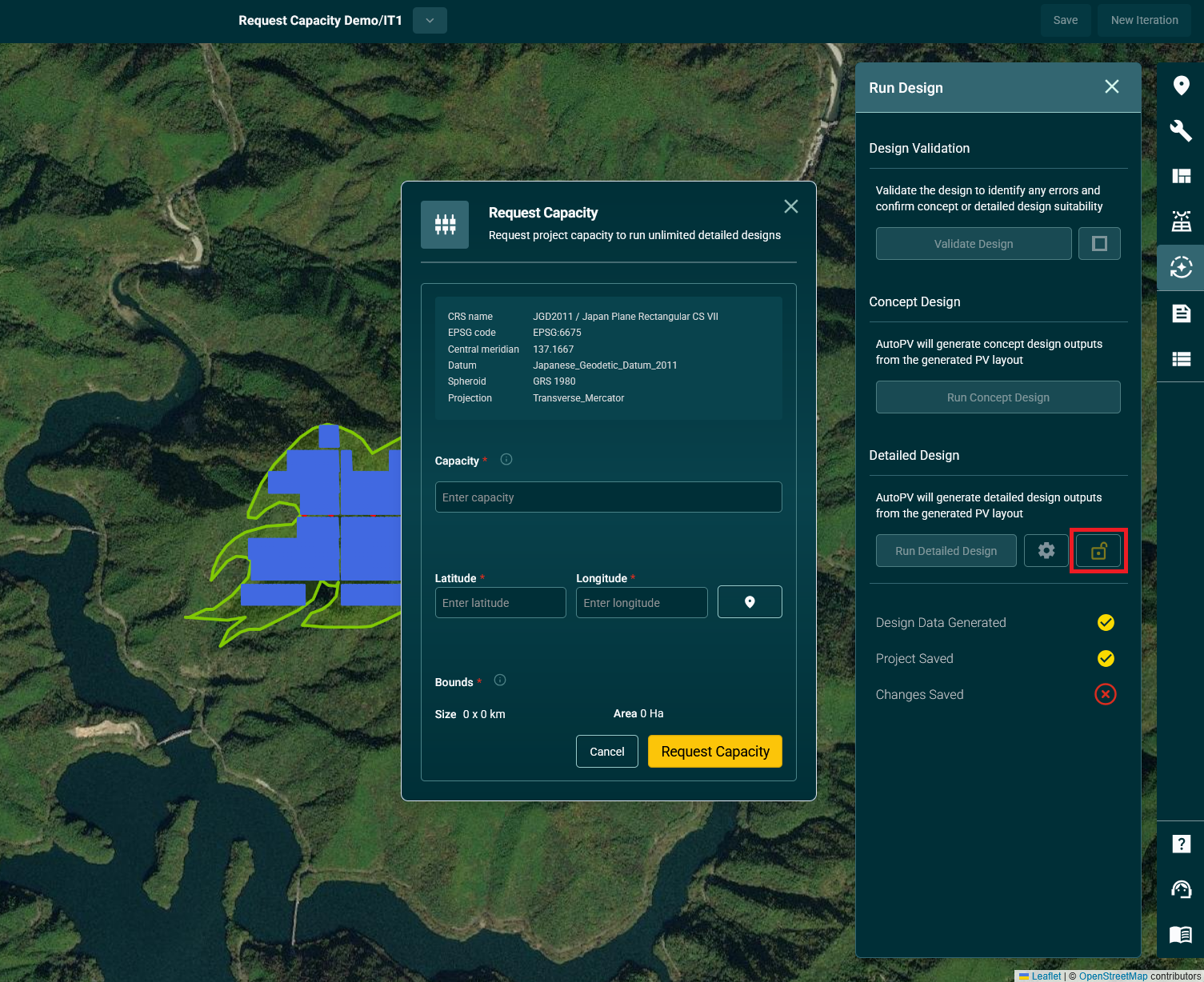Click the help question mark icon
This screenshot has height=982, width=1204.
tap(1181, 844)
